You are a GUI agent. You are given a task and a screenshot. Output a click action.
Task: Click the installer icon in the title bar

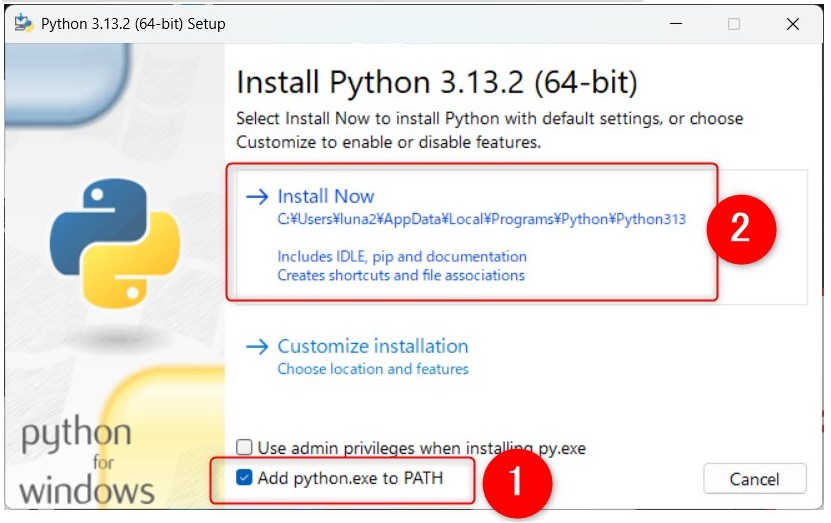click(23, 24)
